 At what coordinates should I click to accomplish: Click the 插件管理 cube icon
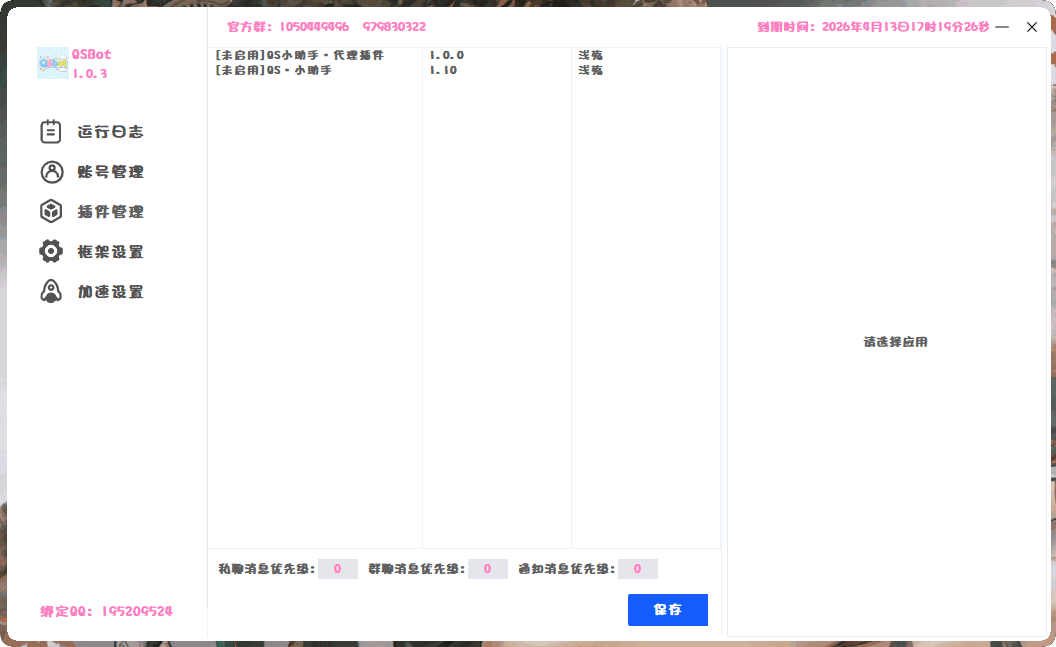(51, 211)
